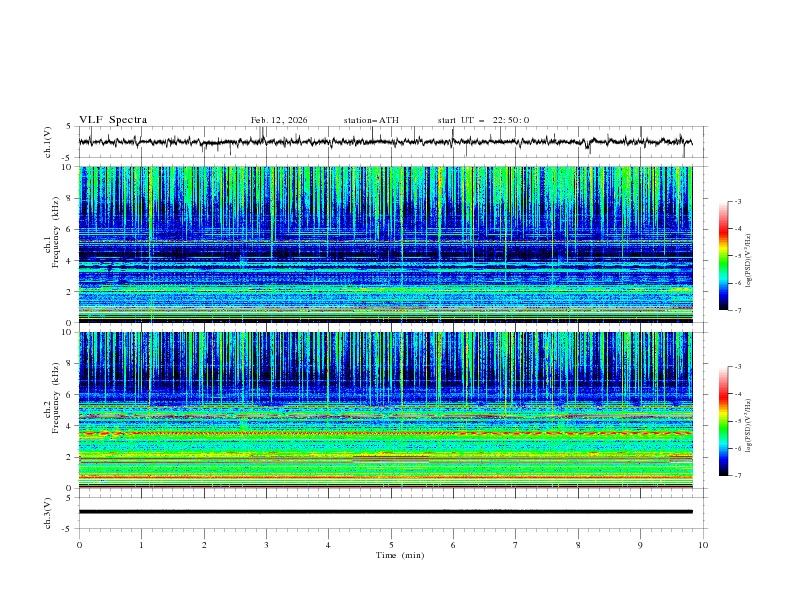Click the ch.1(V) axis label at top

[48, 142]
